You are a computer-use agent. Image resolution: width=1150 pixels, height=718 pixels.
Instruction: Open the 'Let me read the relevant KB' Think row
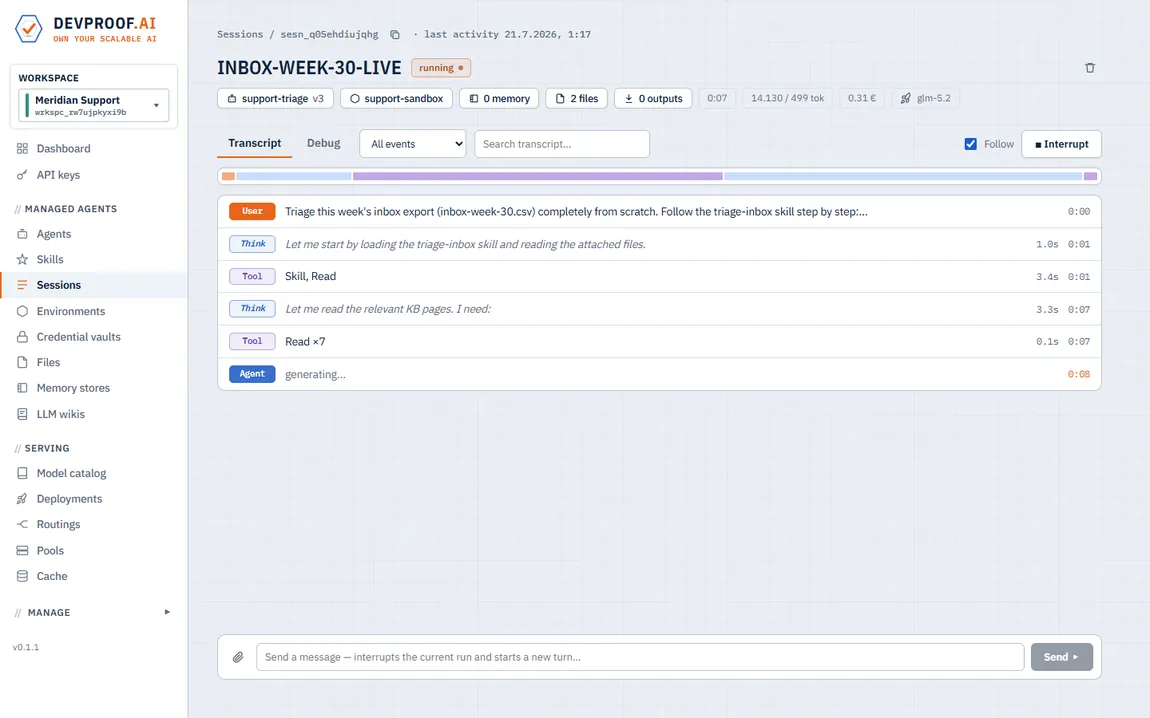(659, 309)
